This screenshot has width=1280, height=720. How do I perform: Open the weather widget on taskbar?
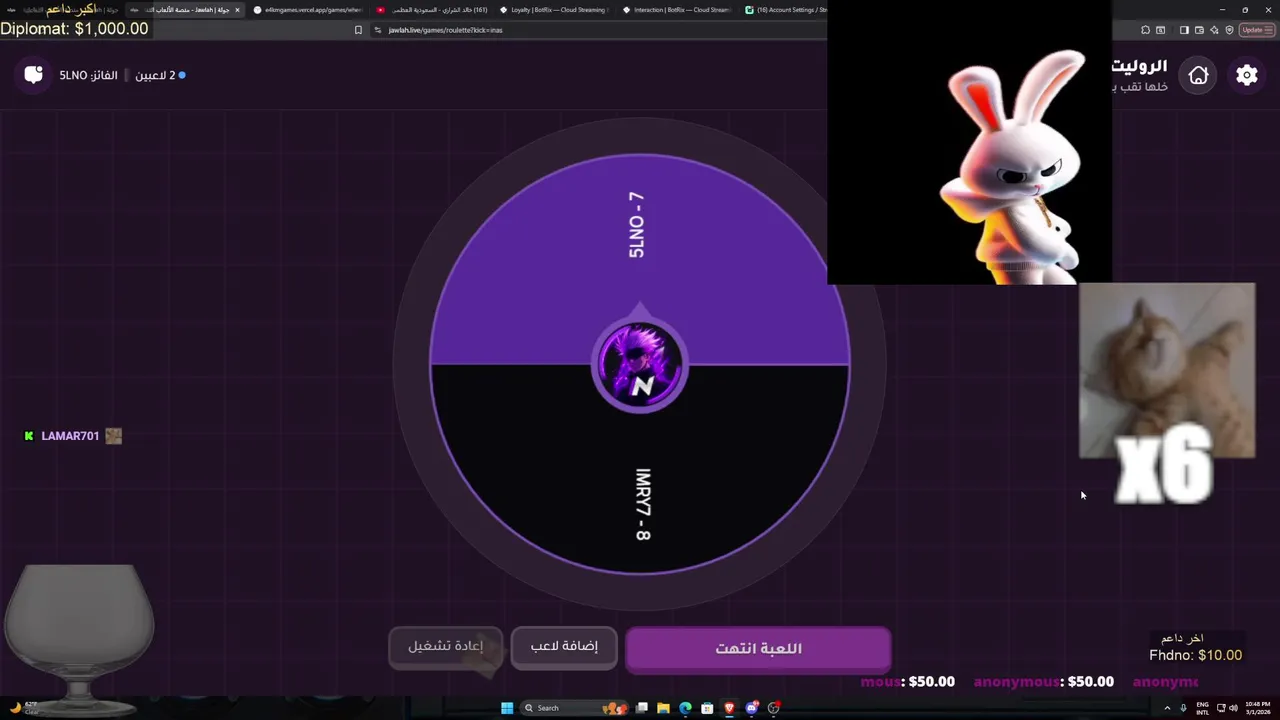point(24,708)
